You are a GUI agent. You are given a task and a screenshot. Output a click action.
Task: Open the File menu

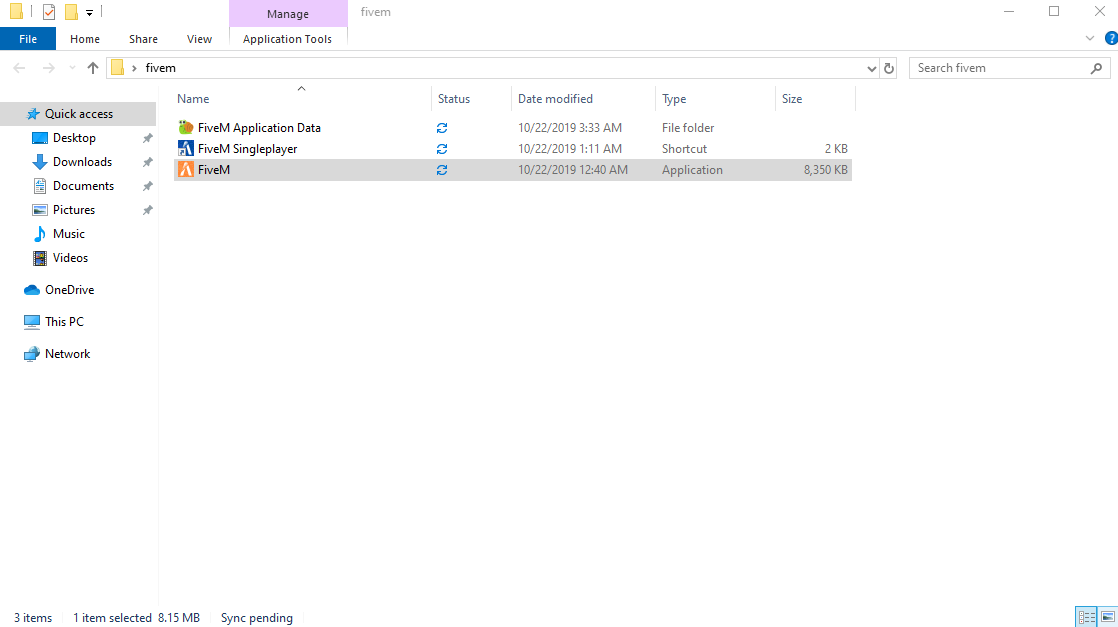tap(28, 39)
